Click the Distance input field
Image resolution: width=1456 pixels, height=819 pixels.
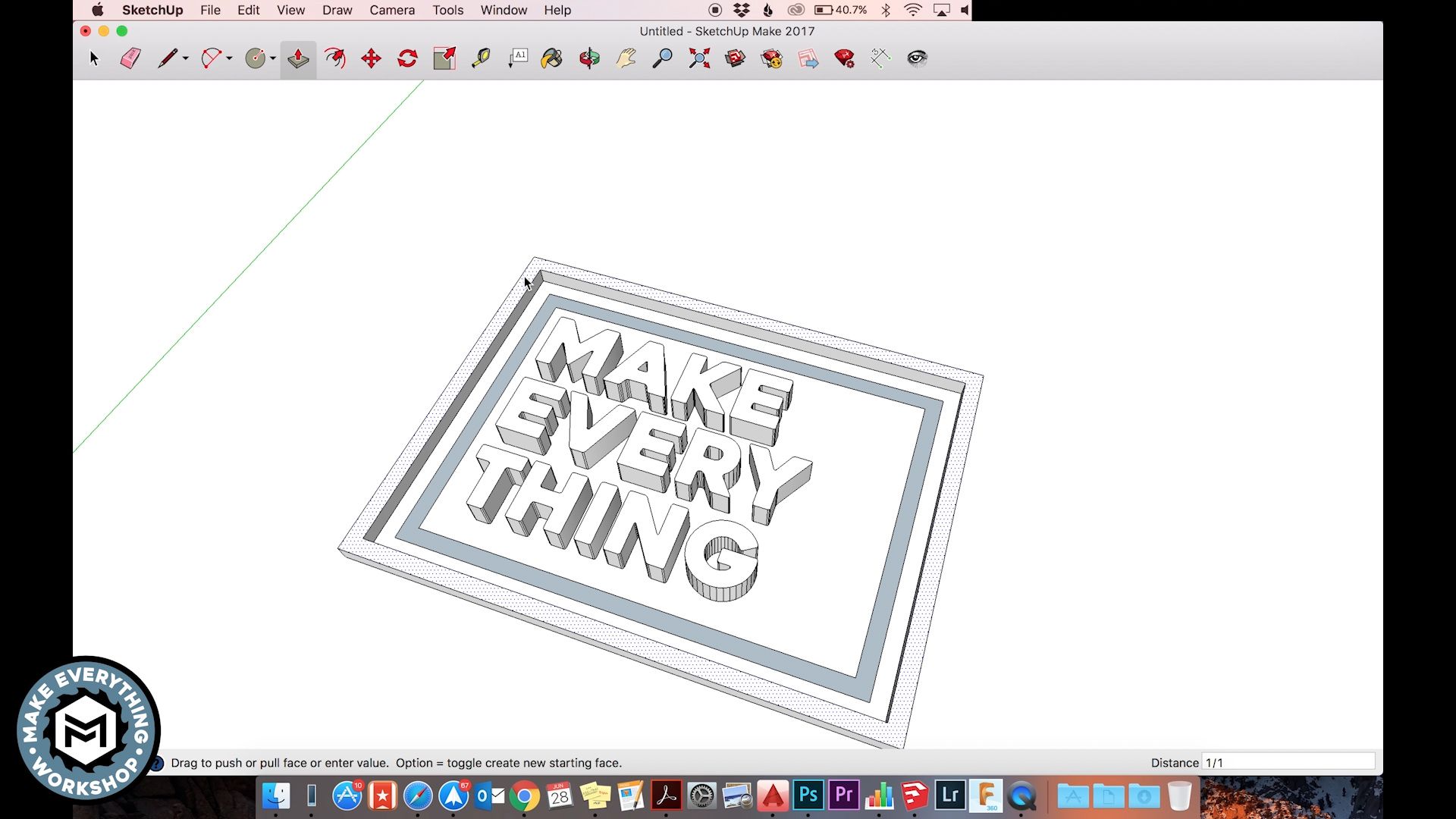click(1289, 762)
